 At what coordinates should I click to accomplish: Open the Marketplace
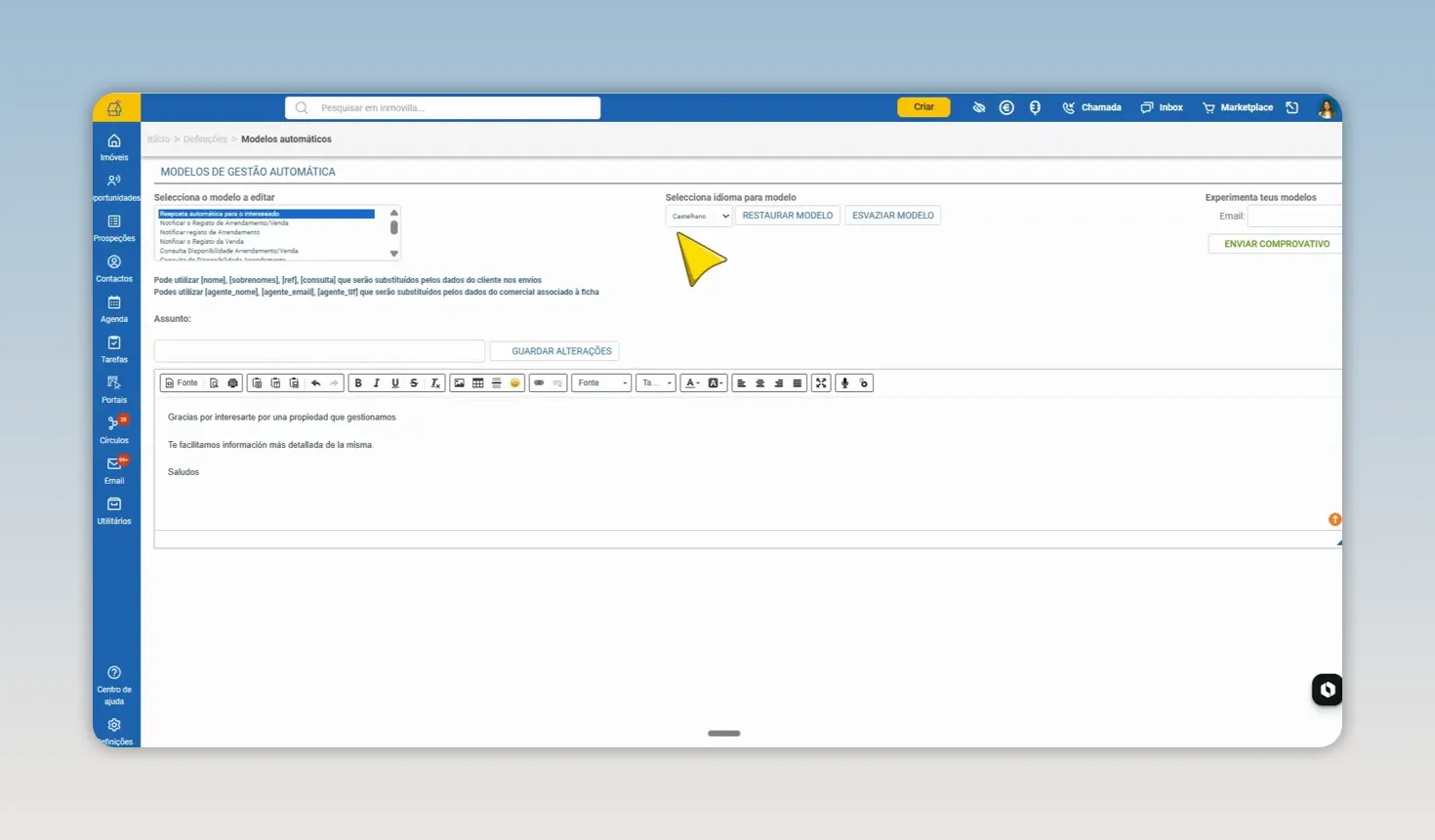click(1238, 107)
